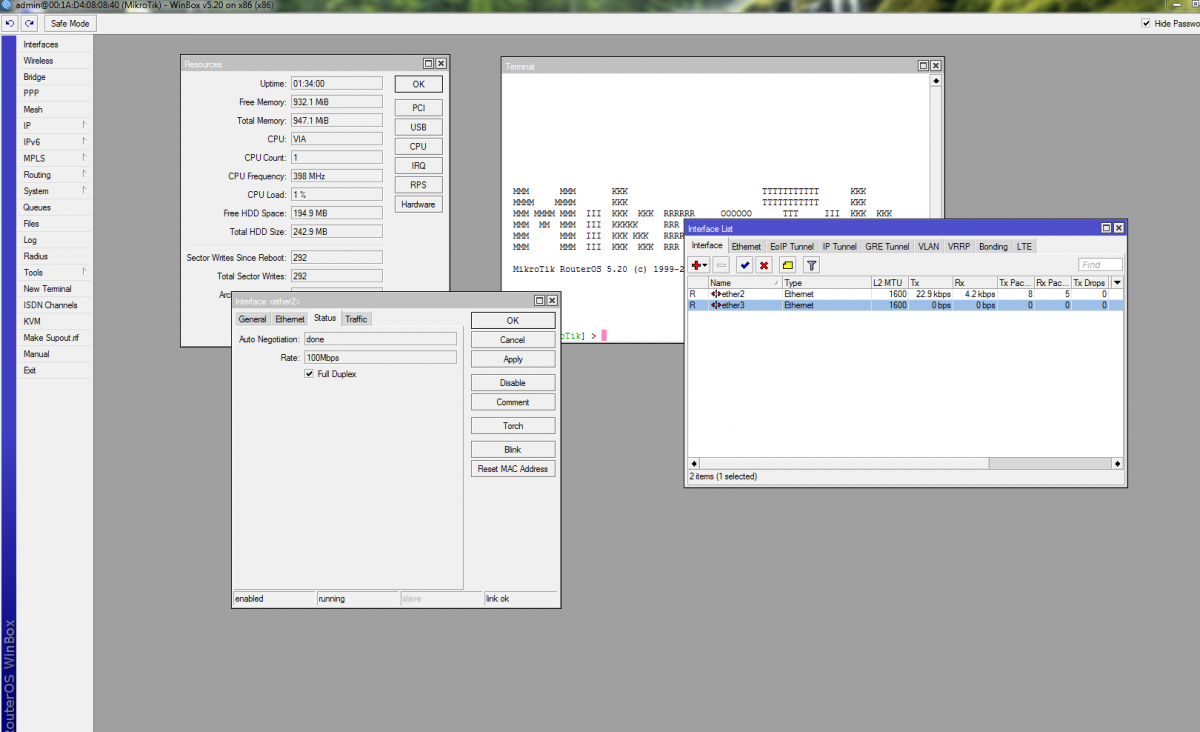Toggle the Hide Passwords checkbox

click(1146, 23)
